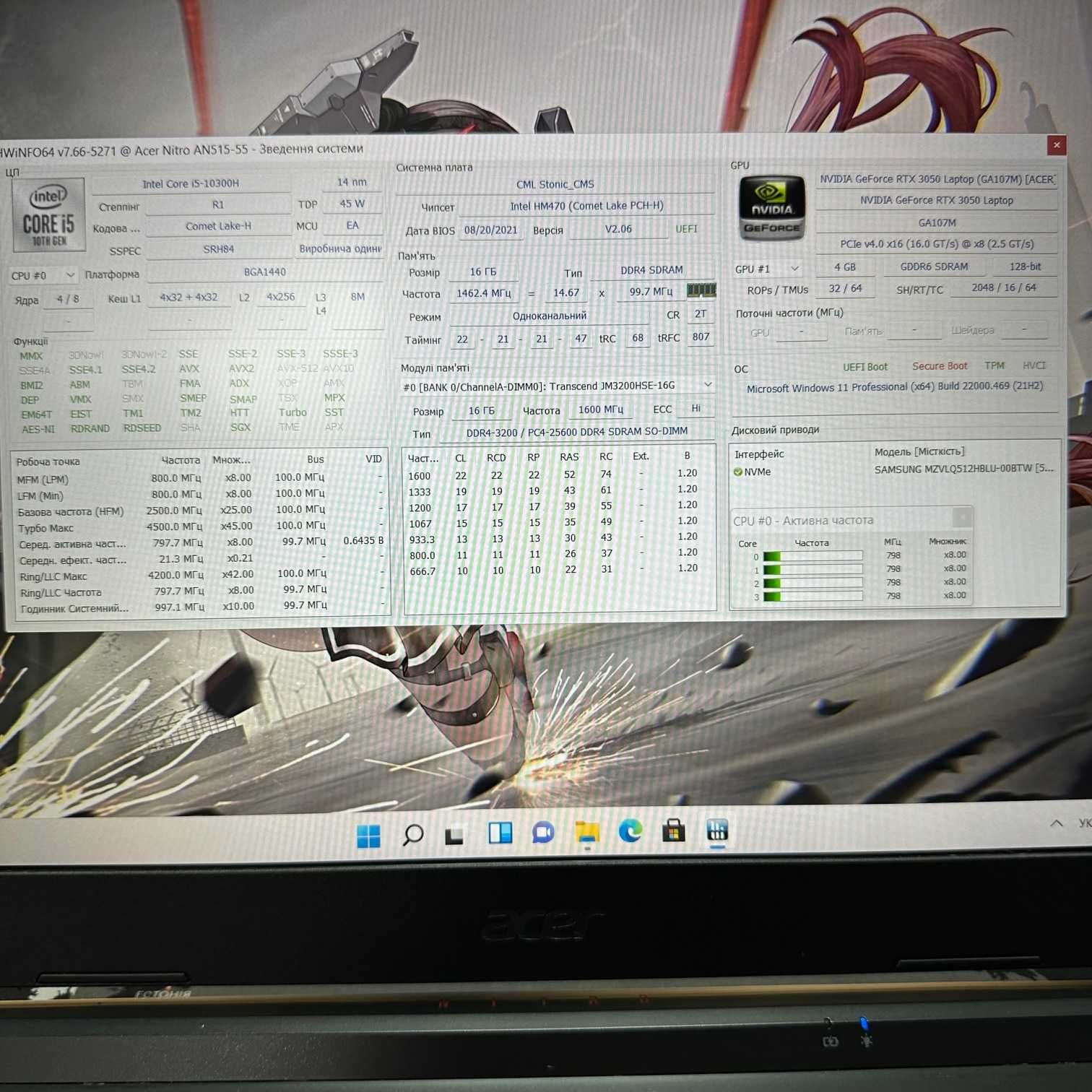Click the 'Одноканальний' memory mode field

550,316
